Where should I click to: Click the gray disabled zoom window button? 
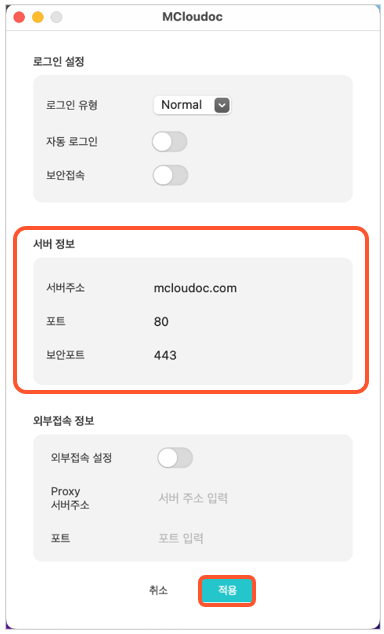[x=56, y=17]
